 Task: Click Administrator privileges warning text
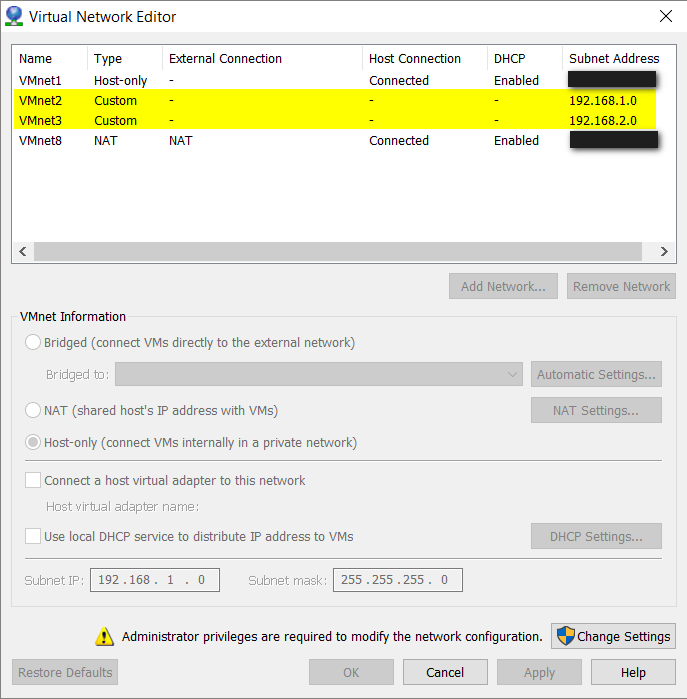(332, 636)
